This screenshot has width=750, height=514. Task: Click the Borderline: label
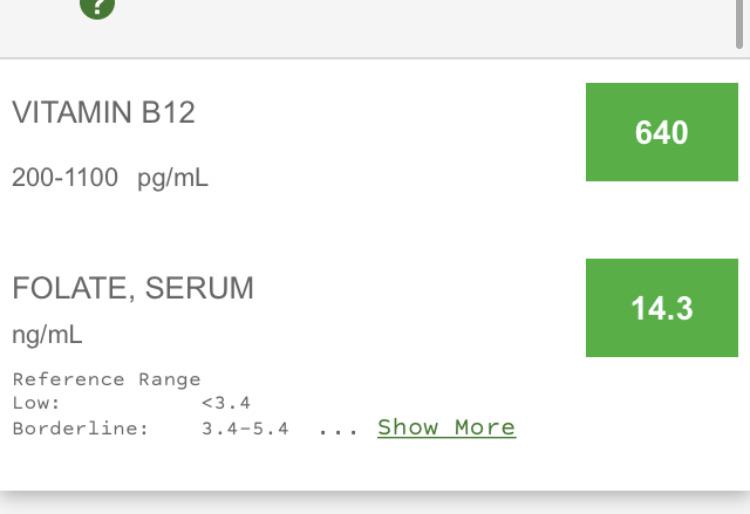(80, 428)
